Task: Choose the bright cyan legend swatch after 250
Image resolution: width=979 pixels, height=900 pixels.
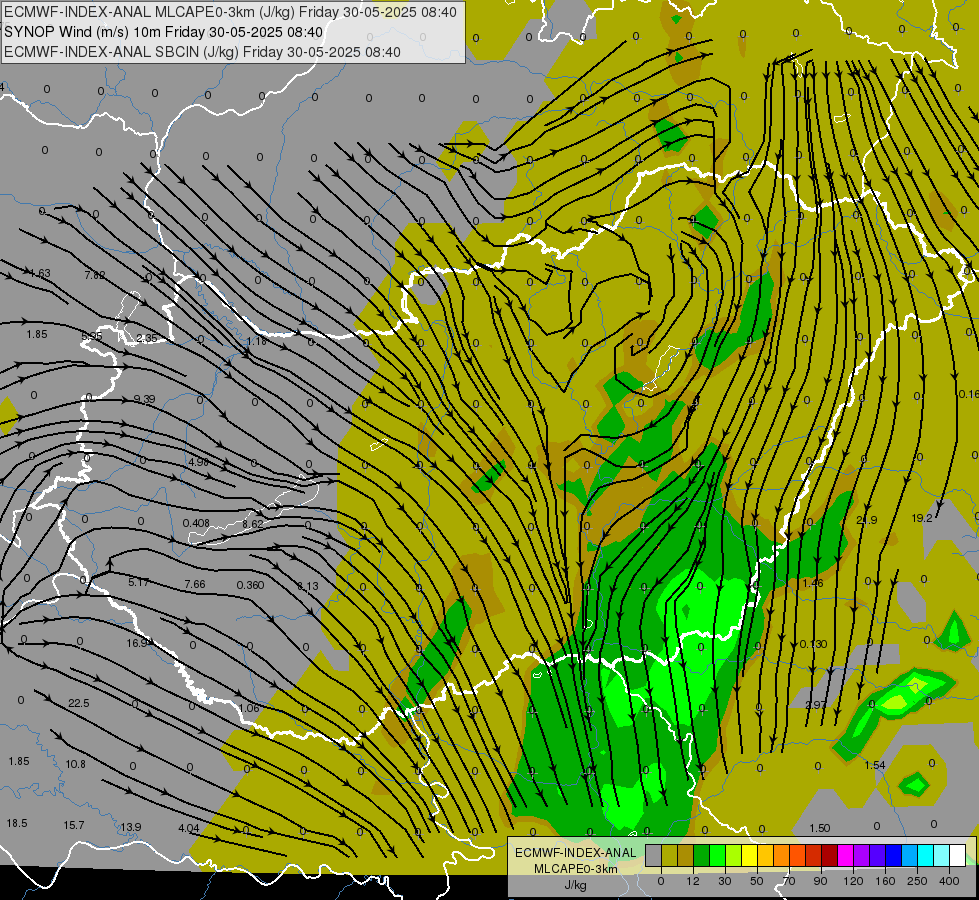Action: click(x=925, y=855)
